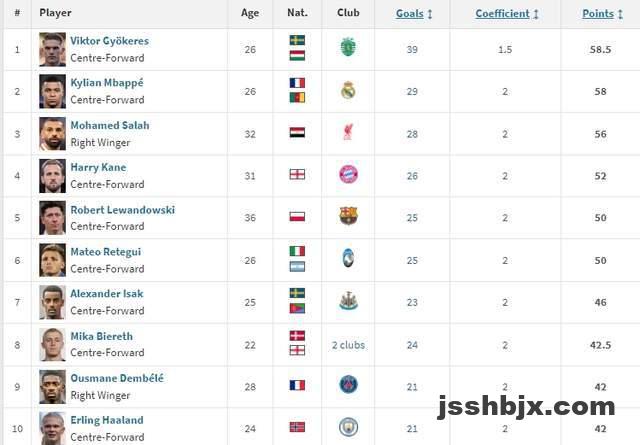Click the Sporting CP club crest
The width and height of the screenshot is (640, 445).
[348, 47]
